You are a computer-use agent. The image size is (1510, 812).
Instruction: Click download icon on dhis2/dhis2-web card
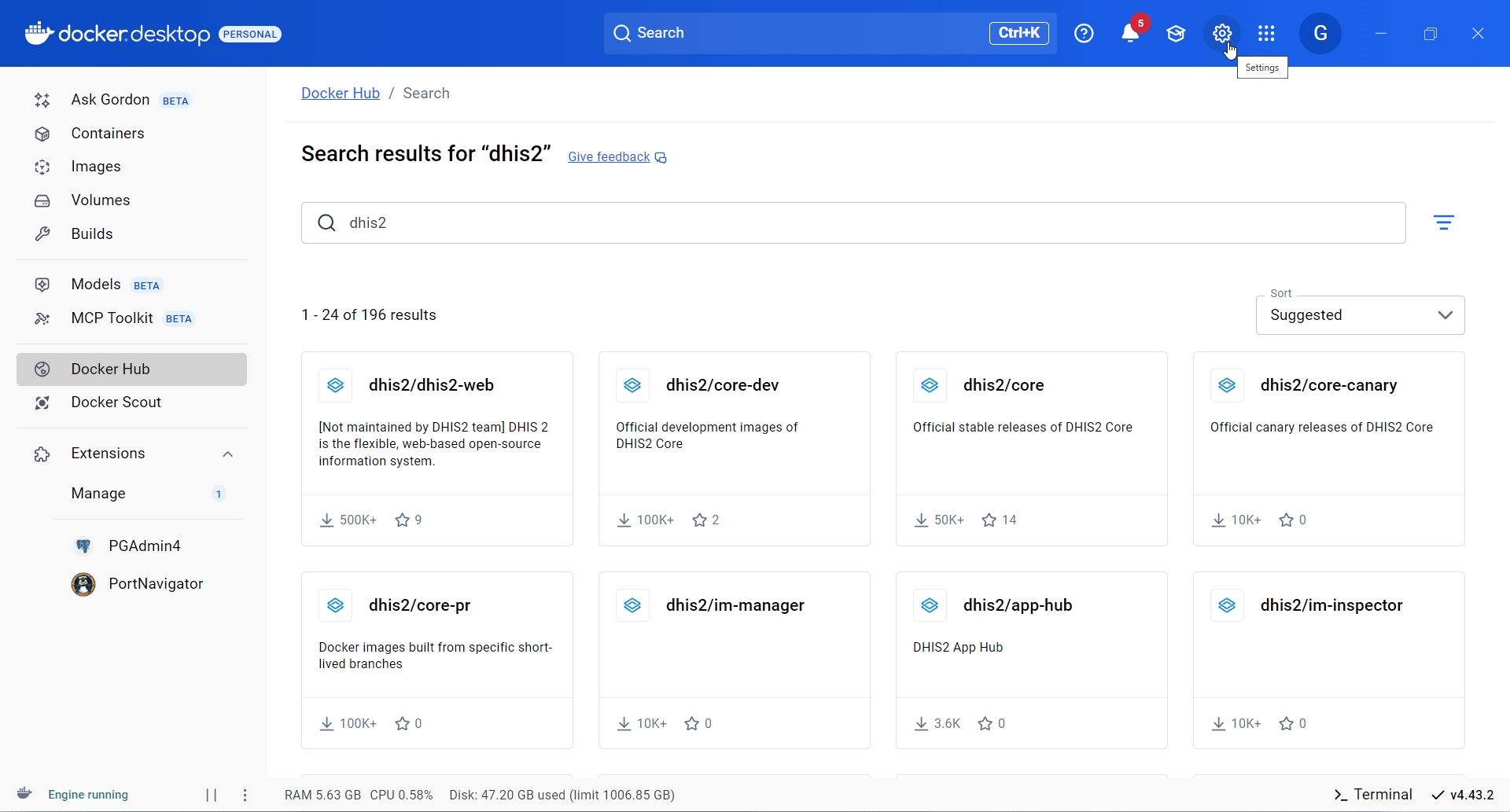tap(327, 520)
